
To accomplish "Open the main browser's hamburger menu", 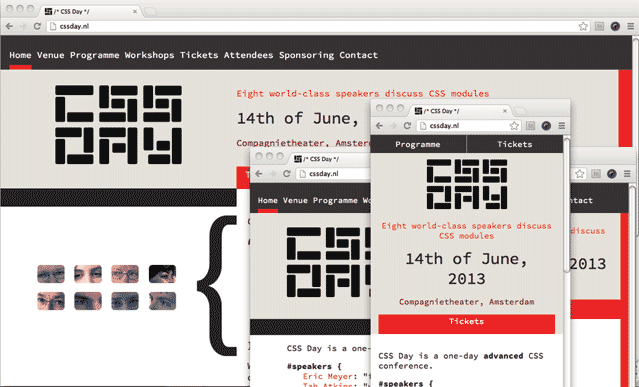I will pyautogui.click(x=630, y=26).
